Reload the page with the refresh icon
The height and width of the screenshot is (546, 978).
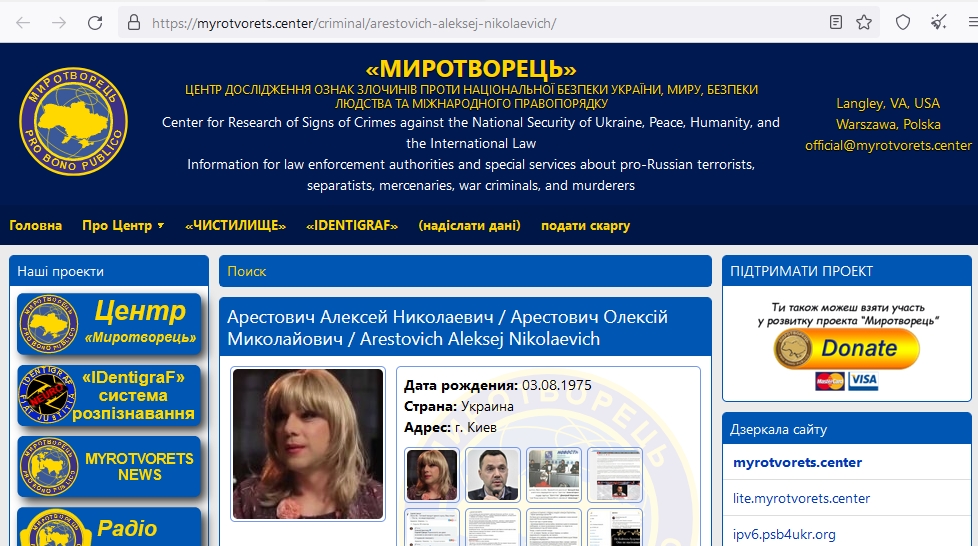click(95, 22)
